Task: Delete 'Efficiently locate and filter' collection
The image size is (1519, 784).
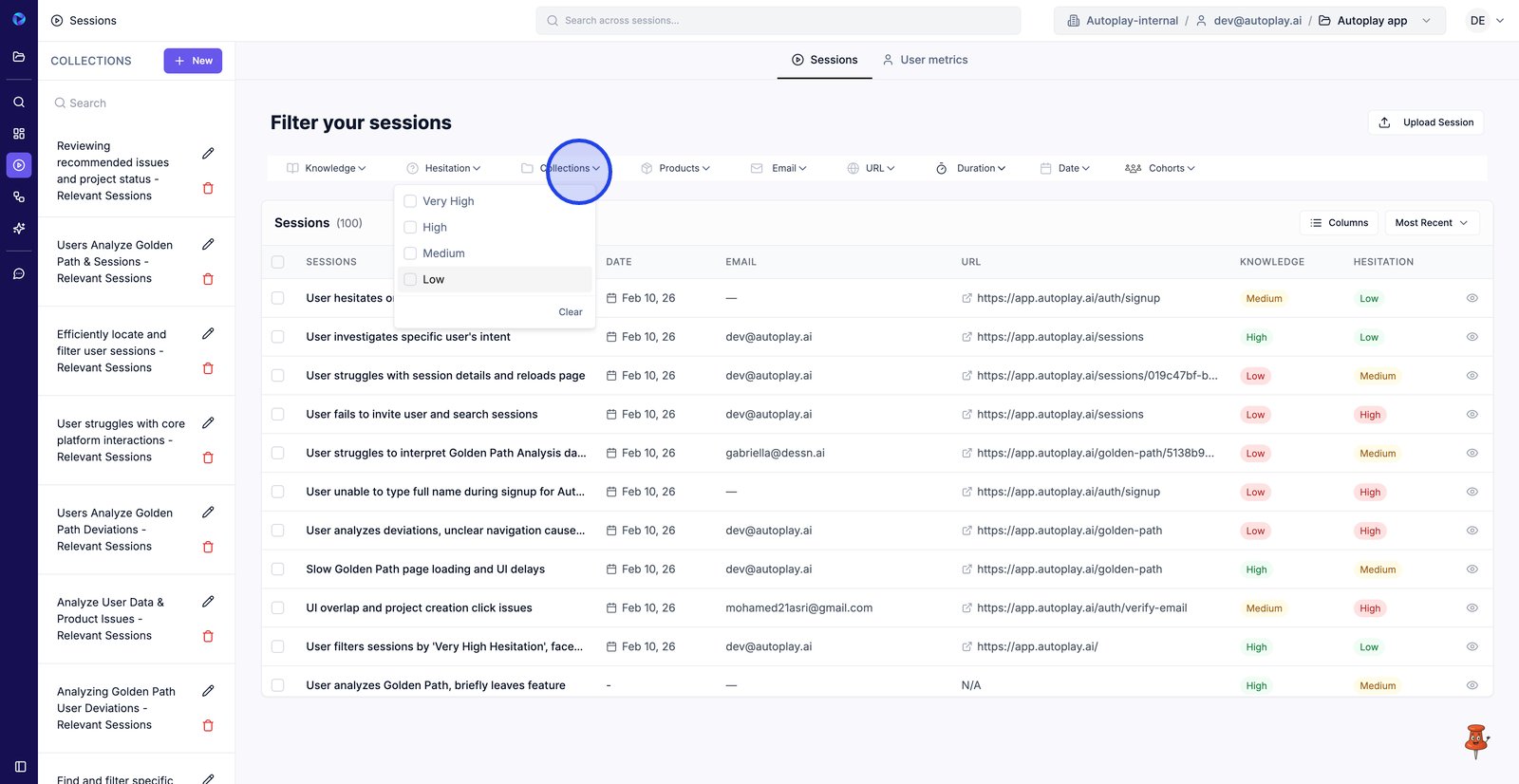Action: tap(208, 368)
